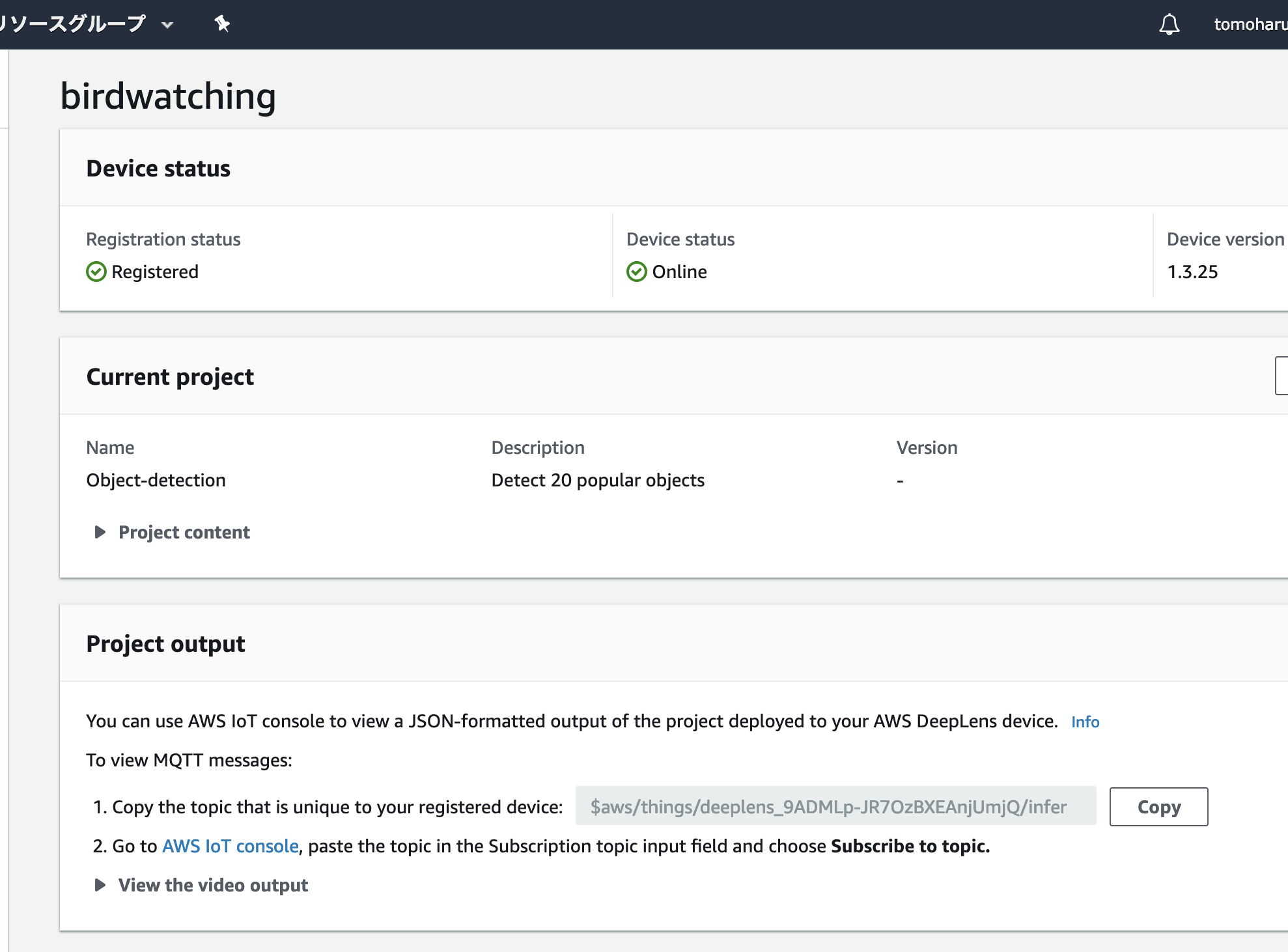
Task: Open the リソースグループ menu
Action: (73, 24)
